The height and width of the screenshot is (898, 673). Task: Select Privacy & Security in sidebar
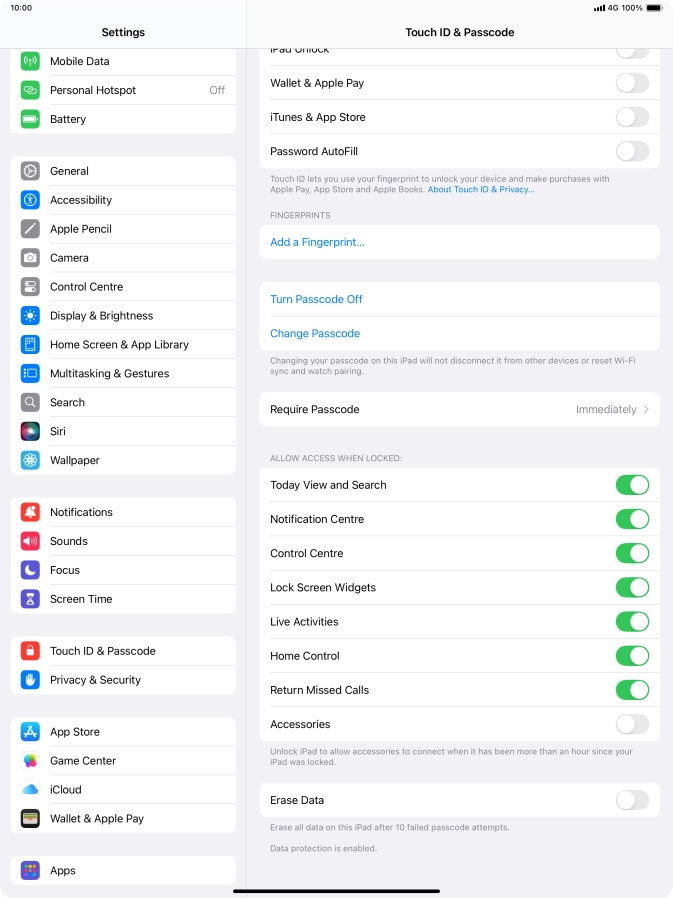coord(123,680)
